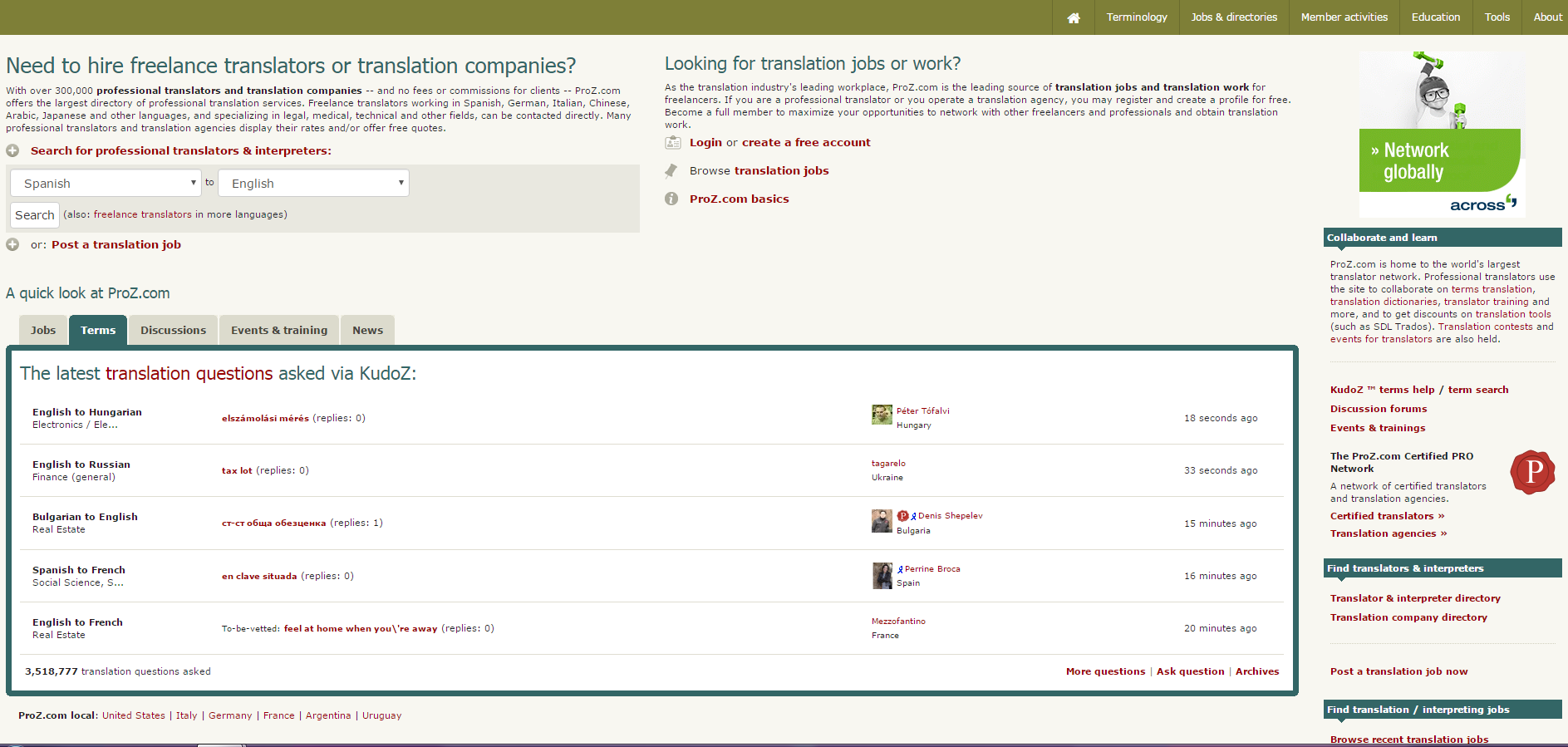The width and height of the screenshot is (1568, 747).
Task: Go to the ProZ home icon
Action: pos(1074,17)
